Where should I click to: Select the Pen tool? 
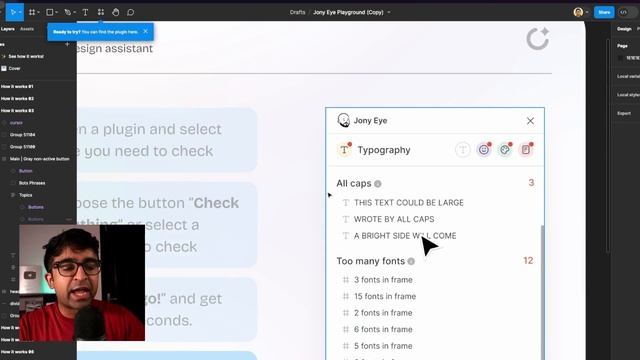tap(67, 12)
